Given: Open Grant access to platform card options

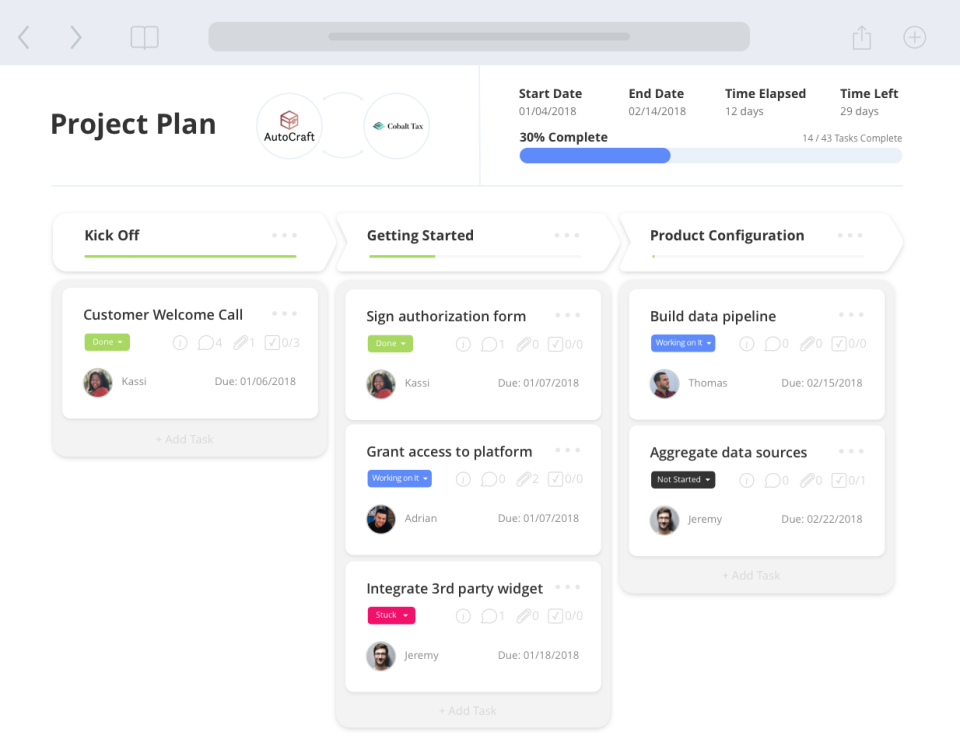Looking at the screenshot, I should click(x=568, y=450).
